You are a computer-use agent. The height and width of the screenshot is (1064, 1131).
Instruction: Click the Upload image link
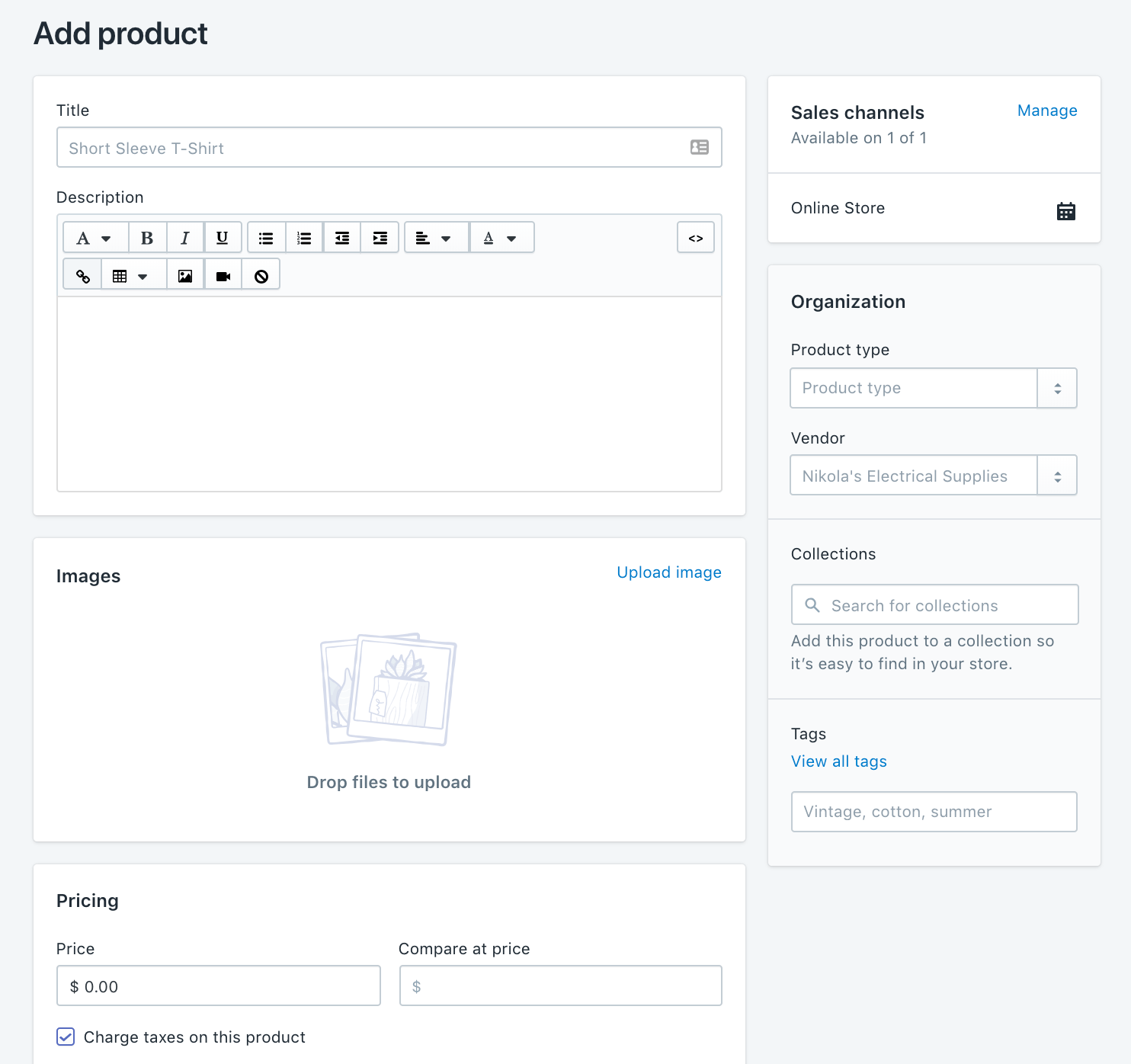click(668, 572)
